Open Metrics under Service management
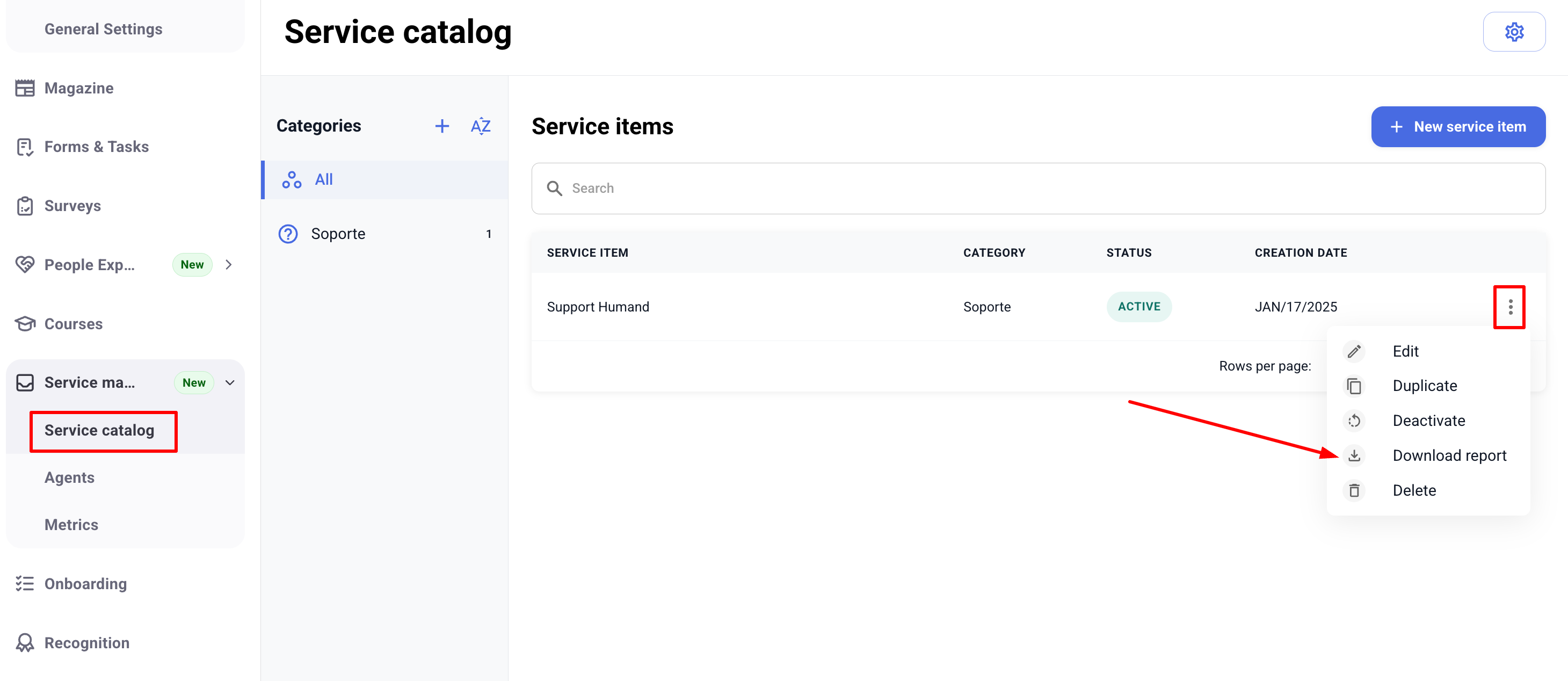The height and width of the screenshot is (681, 1568). coord(71,525)
